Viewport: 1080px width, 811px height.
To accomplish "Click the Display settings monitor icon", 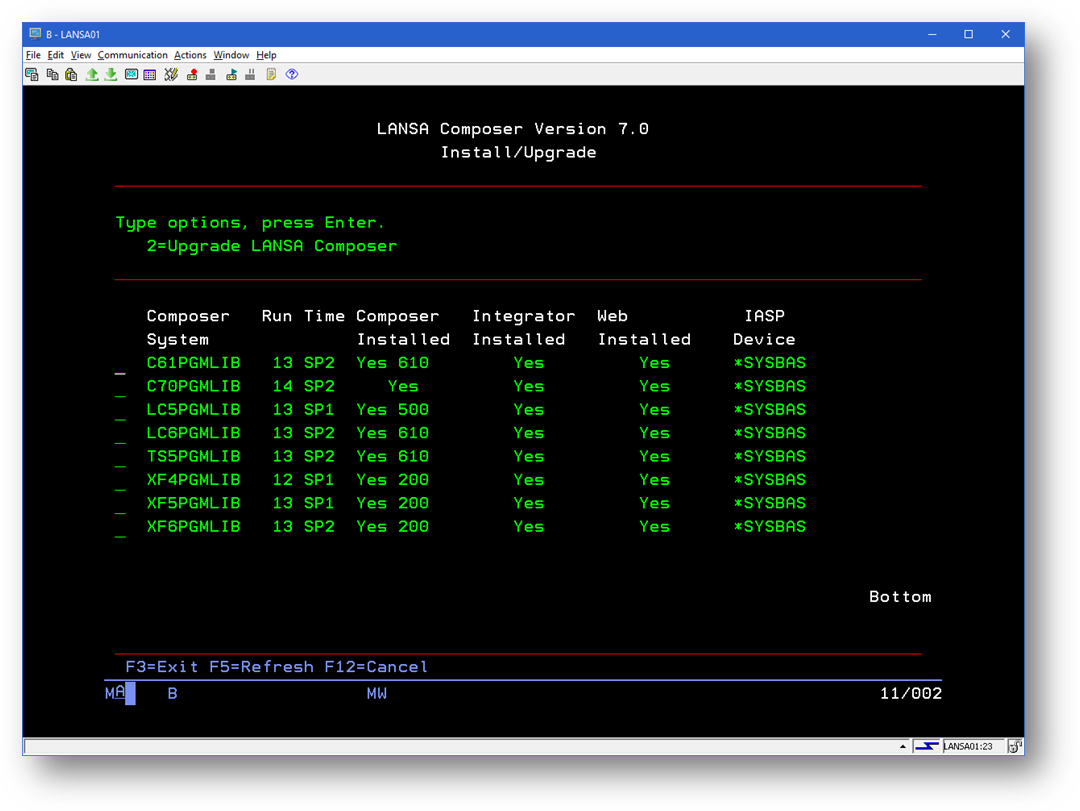I will 131,74.
